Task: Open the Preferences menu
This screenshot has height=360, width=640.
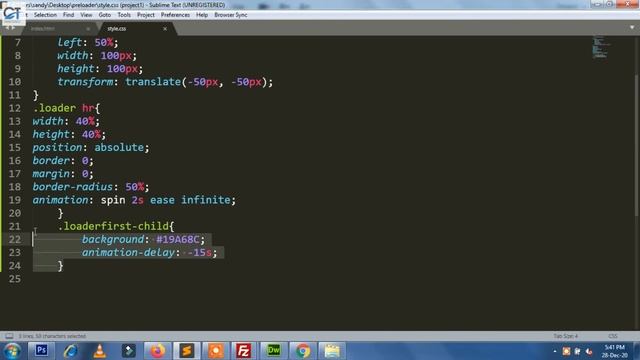Action: click(x=175, y=15)
